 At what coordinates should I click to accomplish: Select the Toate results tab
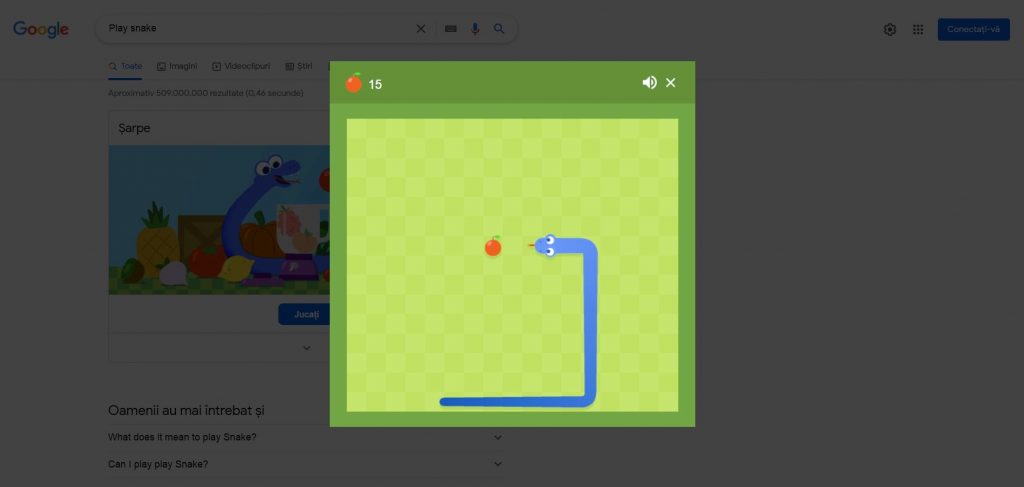(x=125, y=67)
